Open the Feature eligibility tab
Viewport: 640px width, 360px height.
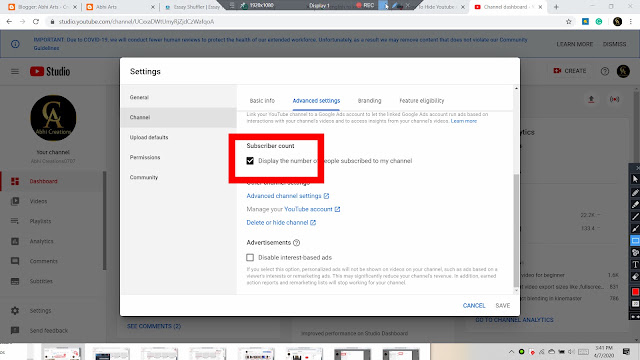[x=422, y=101]
